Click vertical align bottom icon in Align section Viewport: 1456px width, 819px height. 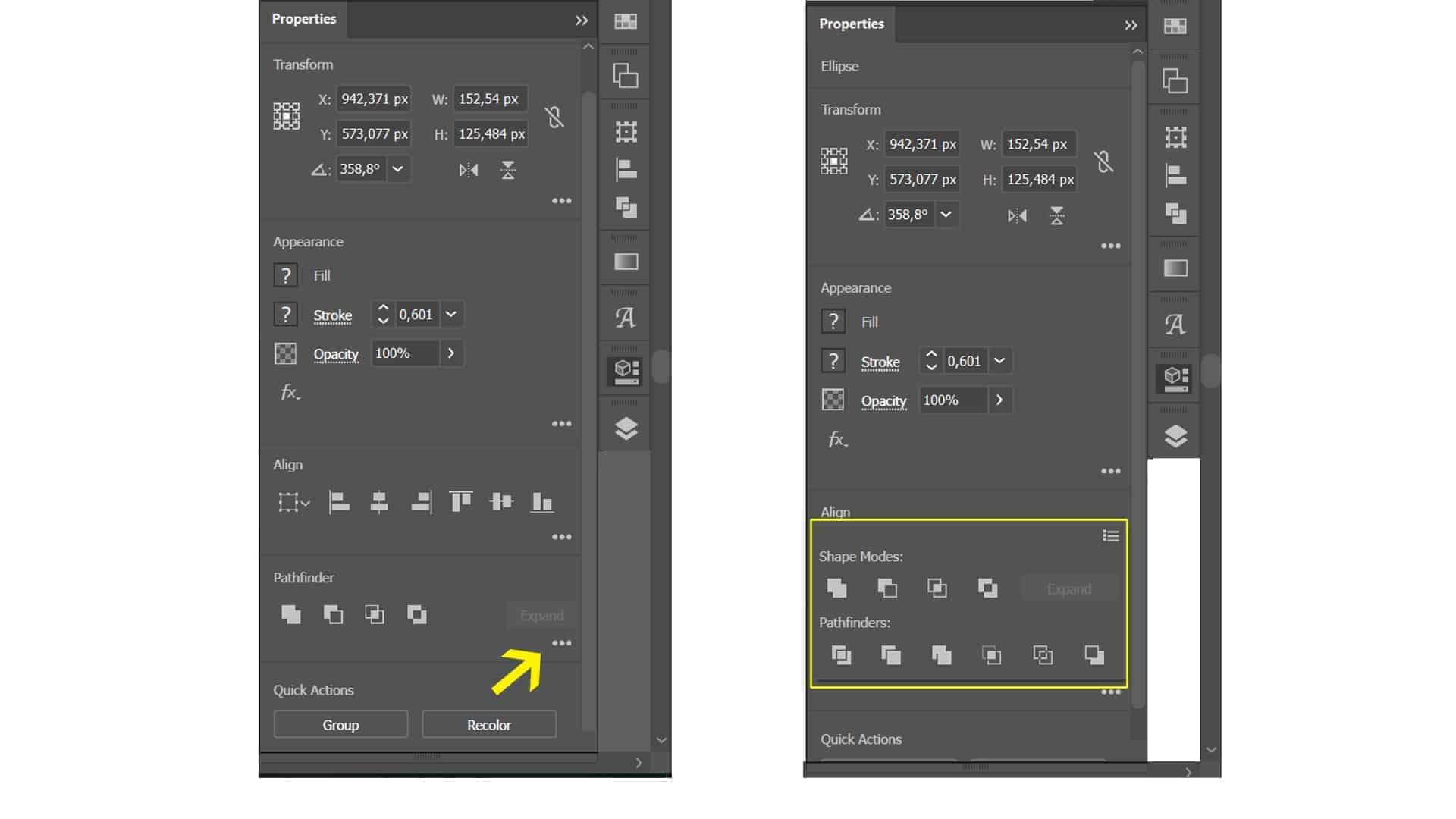[541, 501]
